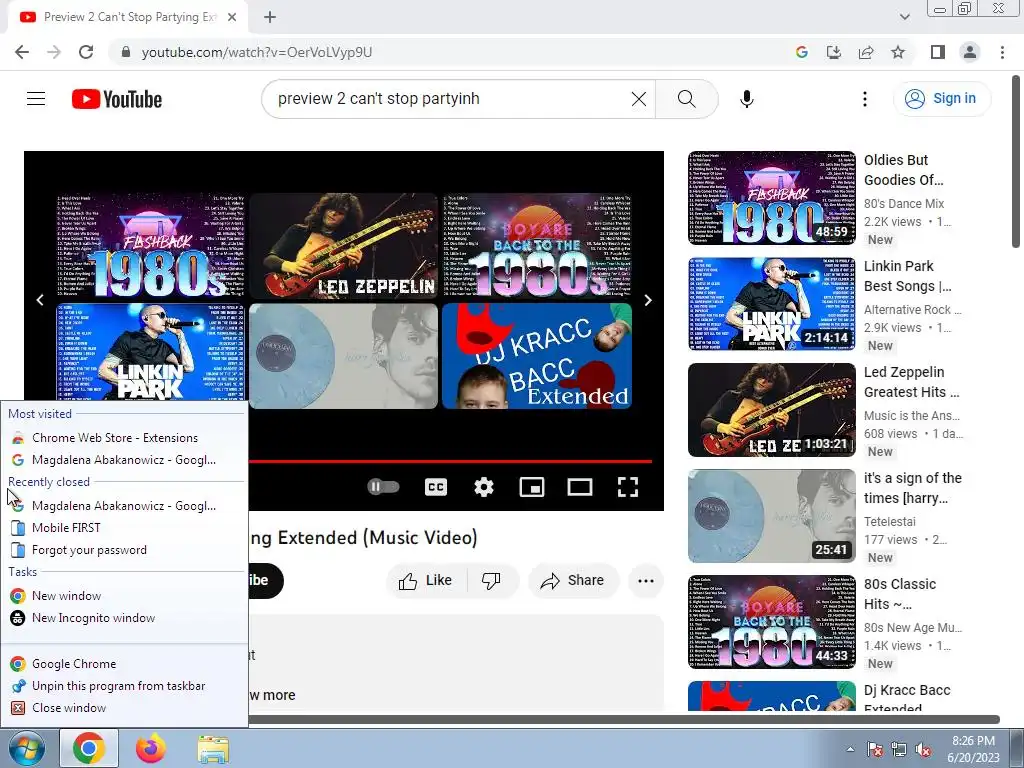The height and width of the screenshot is (768, 1024).
Task: Click the red video progress bar
Action: (x=451, y=462)
